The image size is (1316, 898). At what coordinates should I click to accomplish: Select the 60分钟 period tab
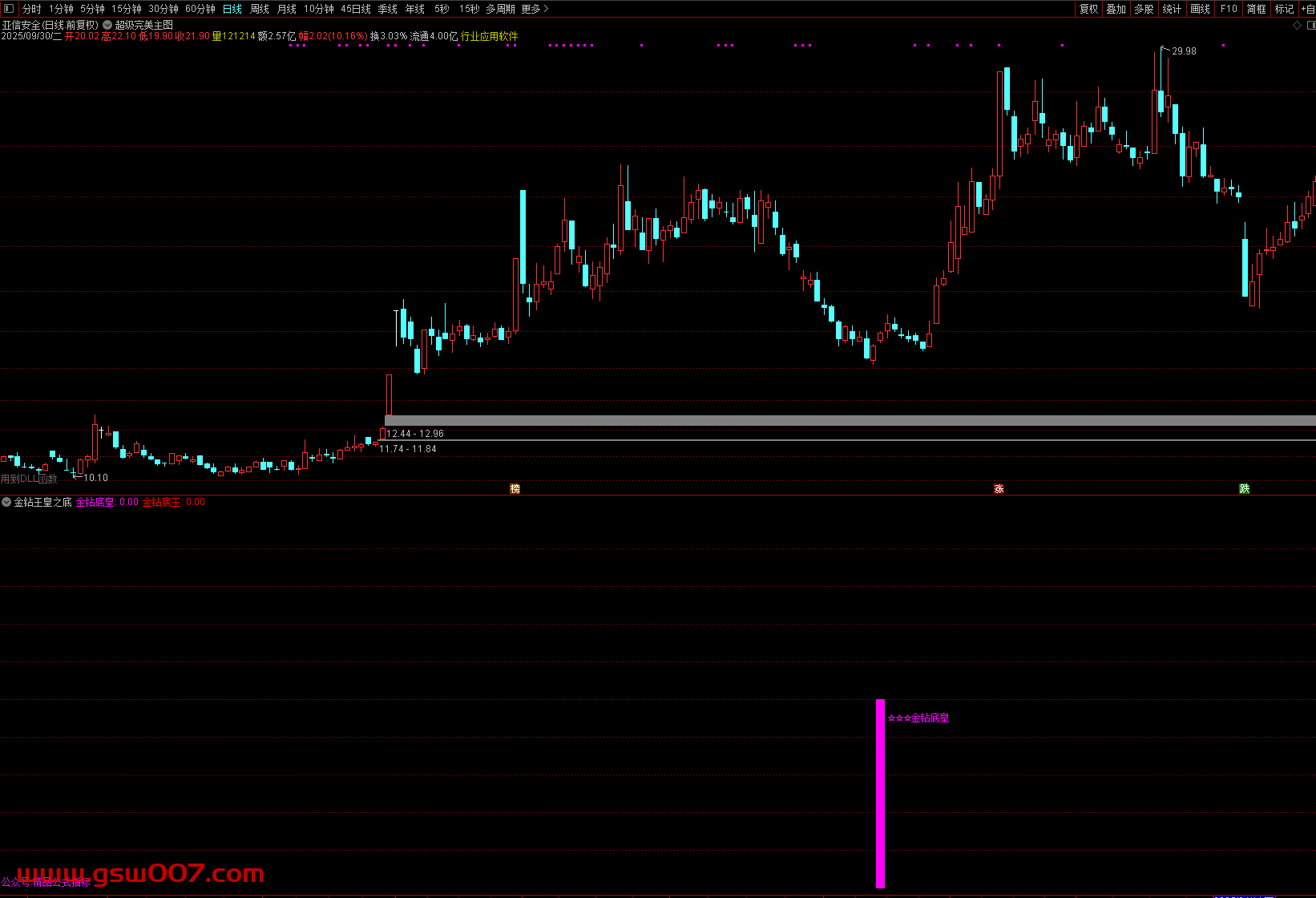point(200,9)
